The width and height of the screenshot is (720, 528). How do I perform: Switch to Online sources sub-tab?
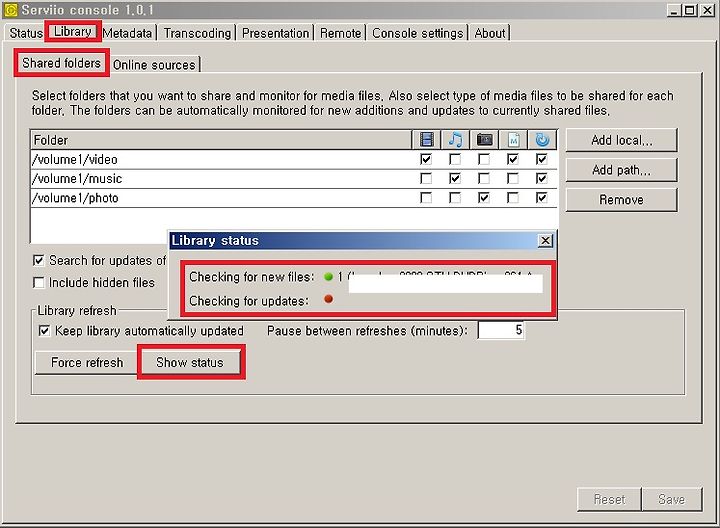pyautogui.click(x=154, y=65)
